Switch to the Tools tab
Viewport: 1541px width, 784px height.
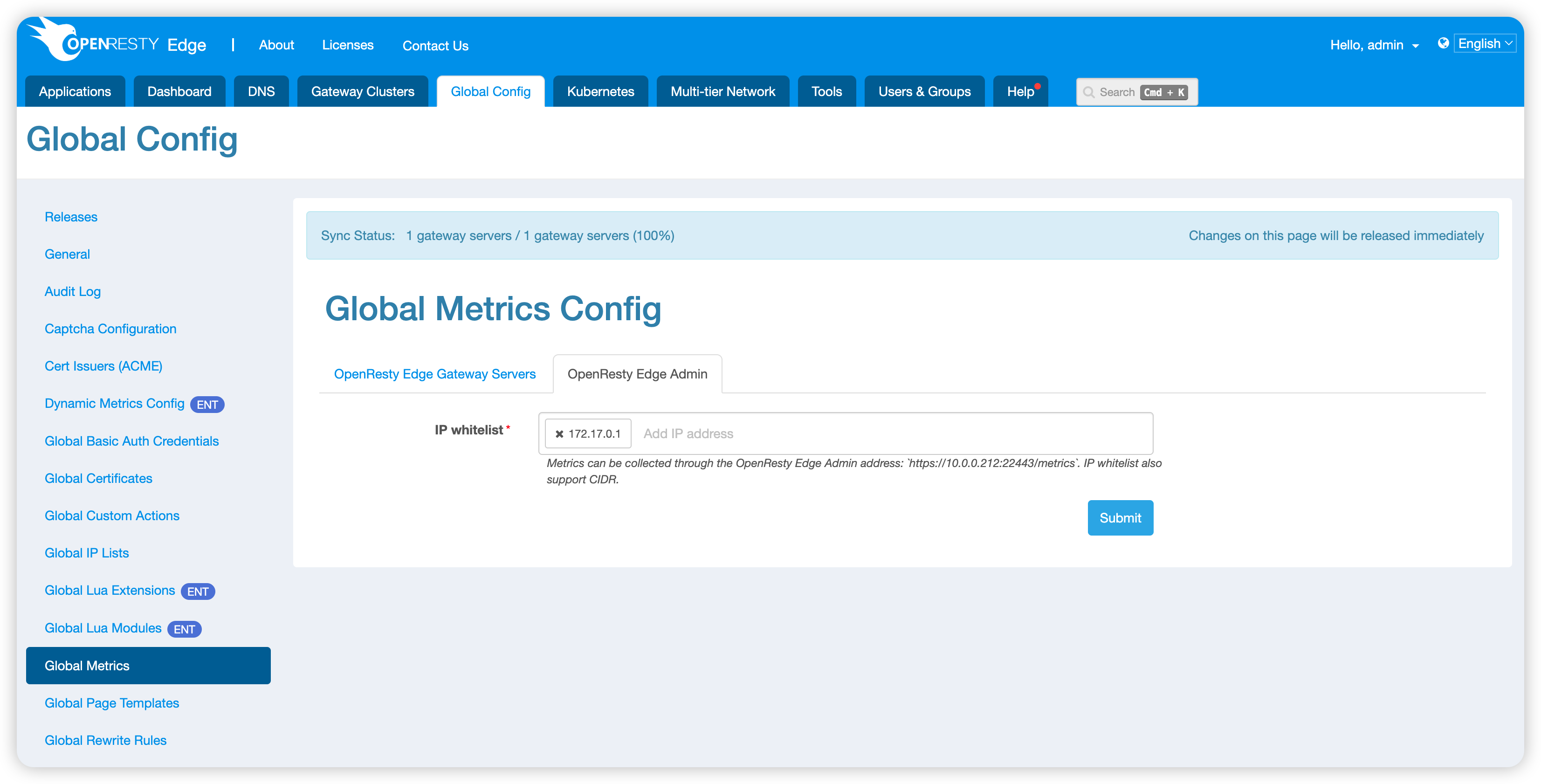pos(827,91)
